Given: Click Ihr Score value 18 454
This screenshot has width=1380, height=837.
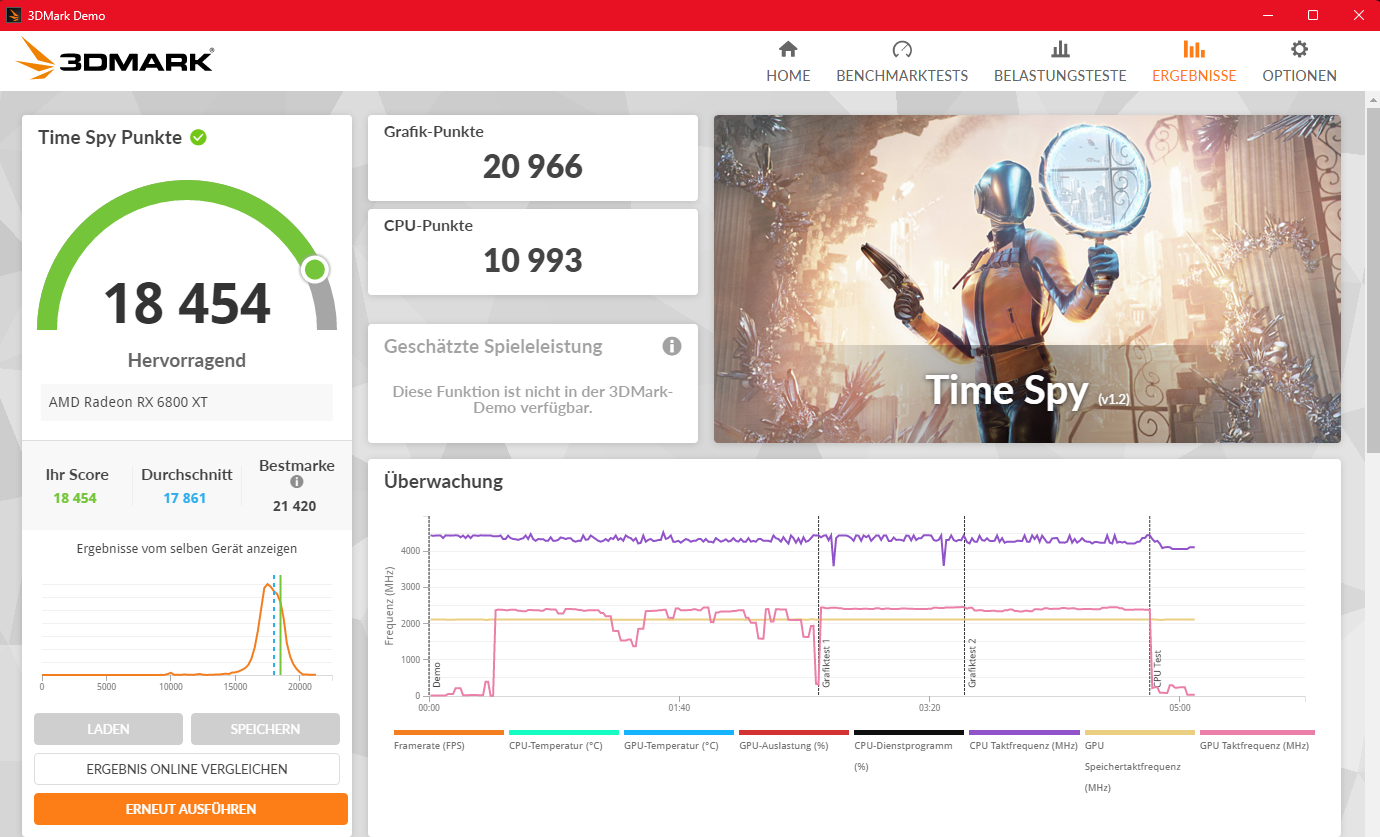Looking at the screenshot, I should point(75,498).
